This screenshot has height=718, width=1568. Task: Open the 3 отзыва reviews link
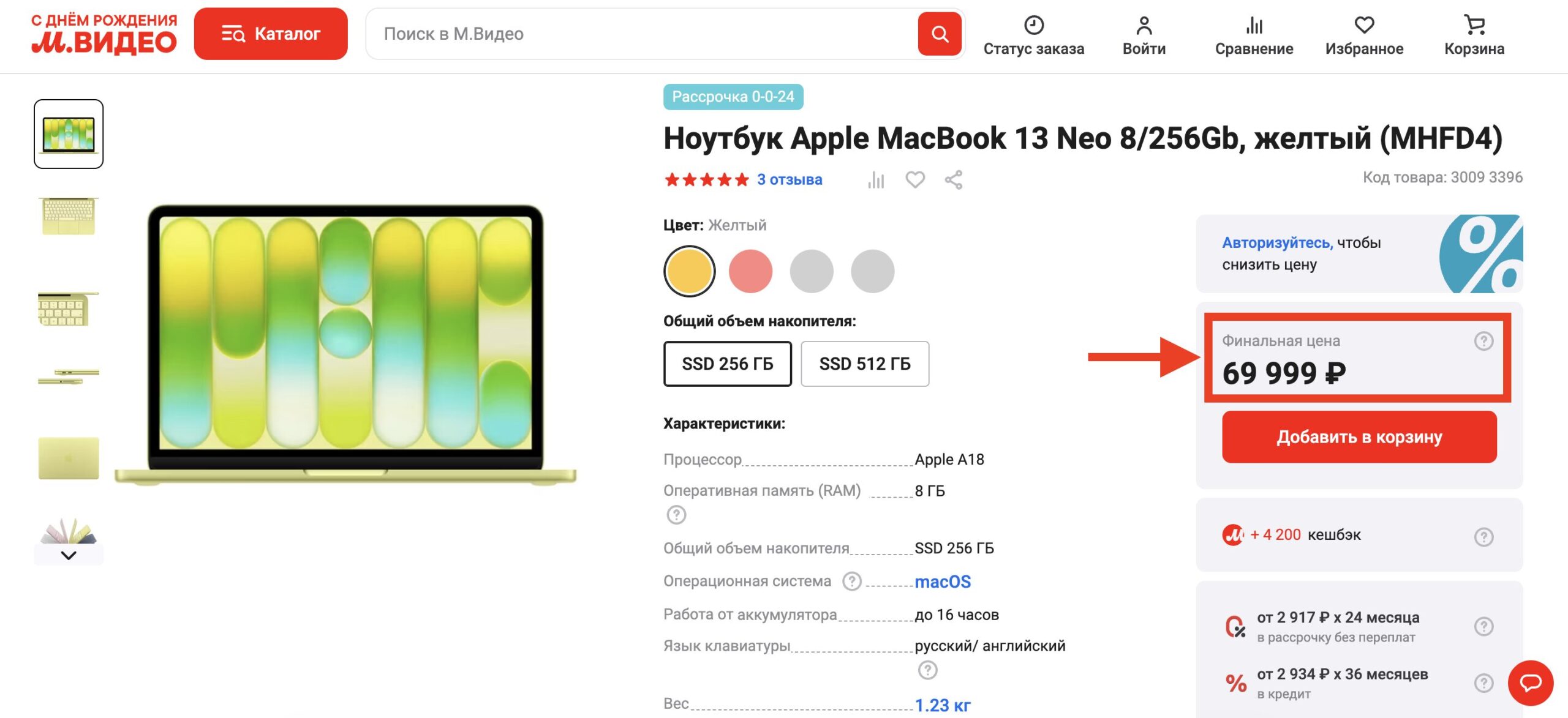pyautogui.click(x=789, y=179)
